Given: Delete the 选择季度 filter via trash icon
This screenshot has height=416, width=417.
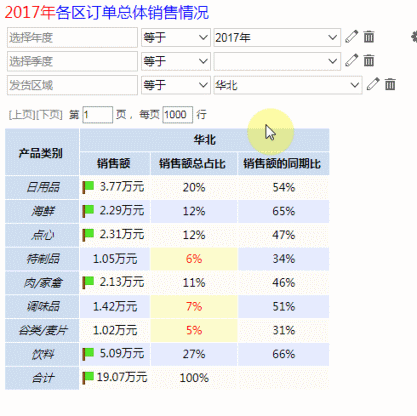Looking at the screenshot, I should point(369,61).
